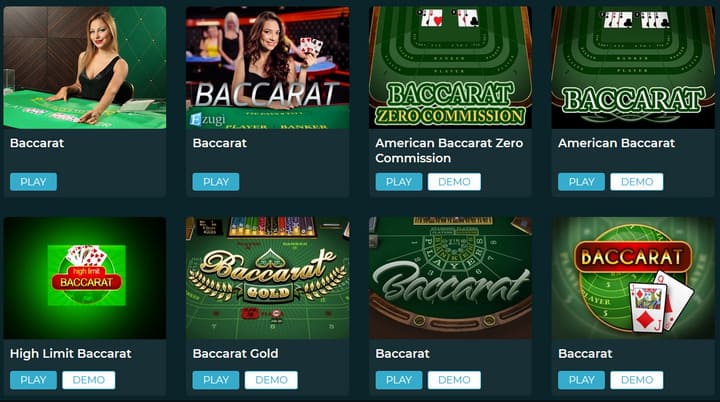720x402 pixels.
Task: Click PLAY for American Baccarat Zero Commission
Action: [399, 182]
